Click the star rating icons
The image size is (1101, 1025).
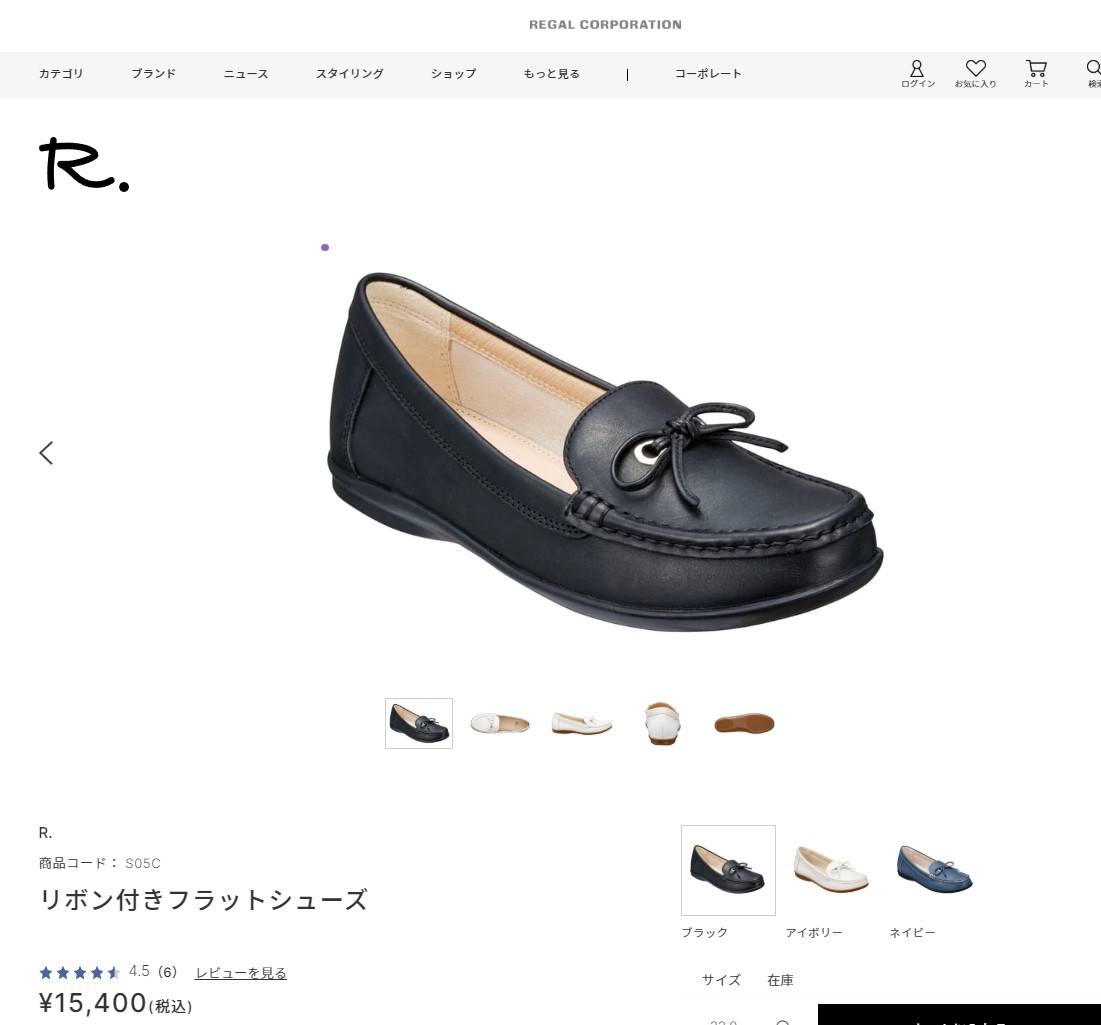(x=79, y=972)
